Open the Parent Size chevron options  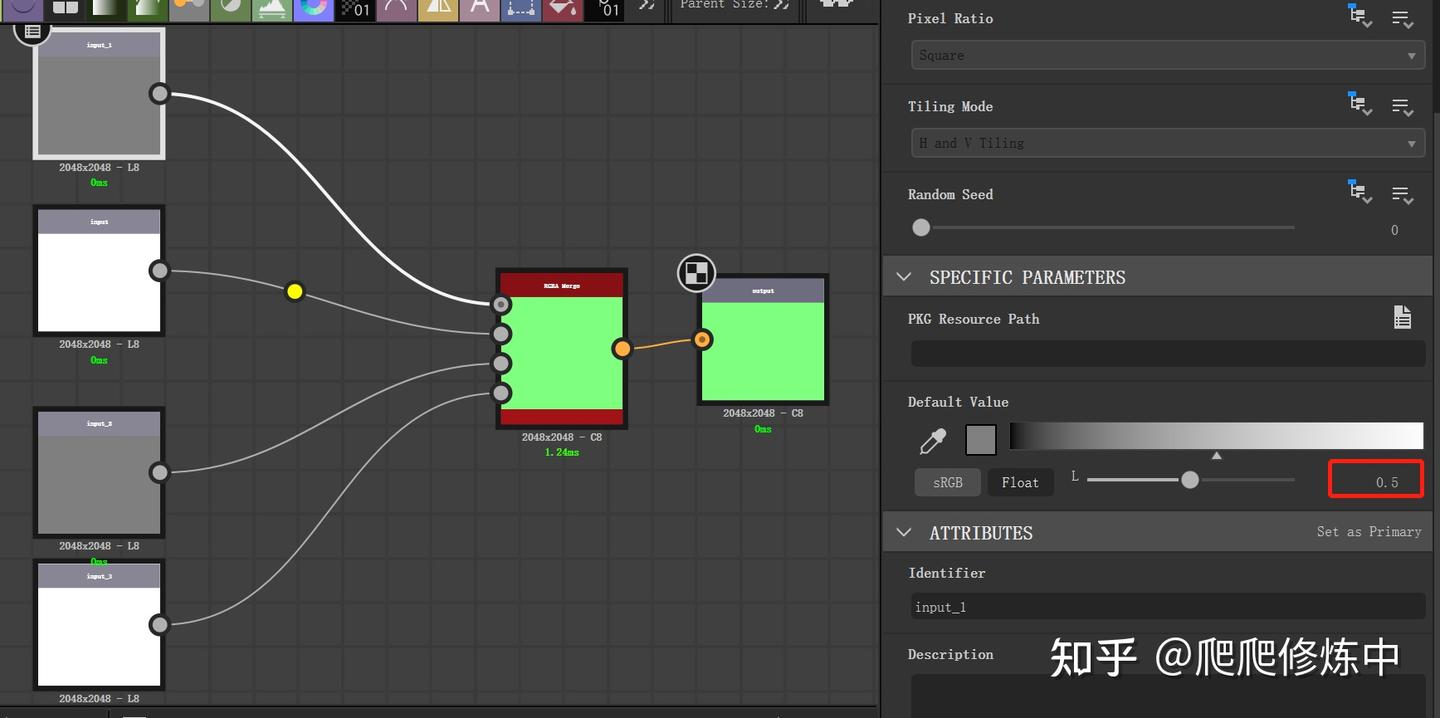pos(781,6)
